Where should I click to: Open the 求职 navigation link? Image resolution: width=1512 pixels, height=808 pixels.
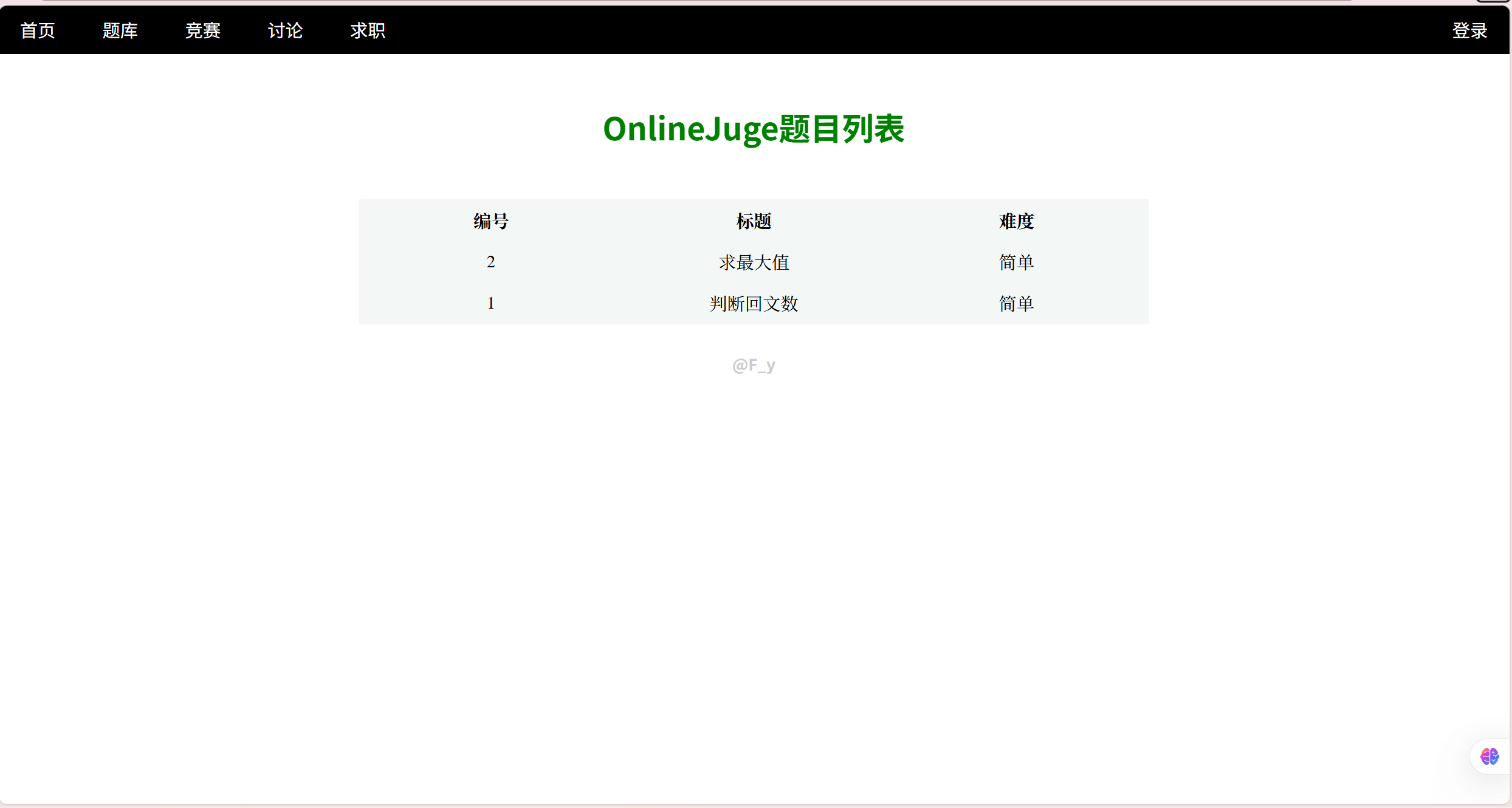368,30
